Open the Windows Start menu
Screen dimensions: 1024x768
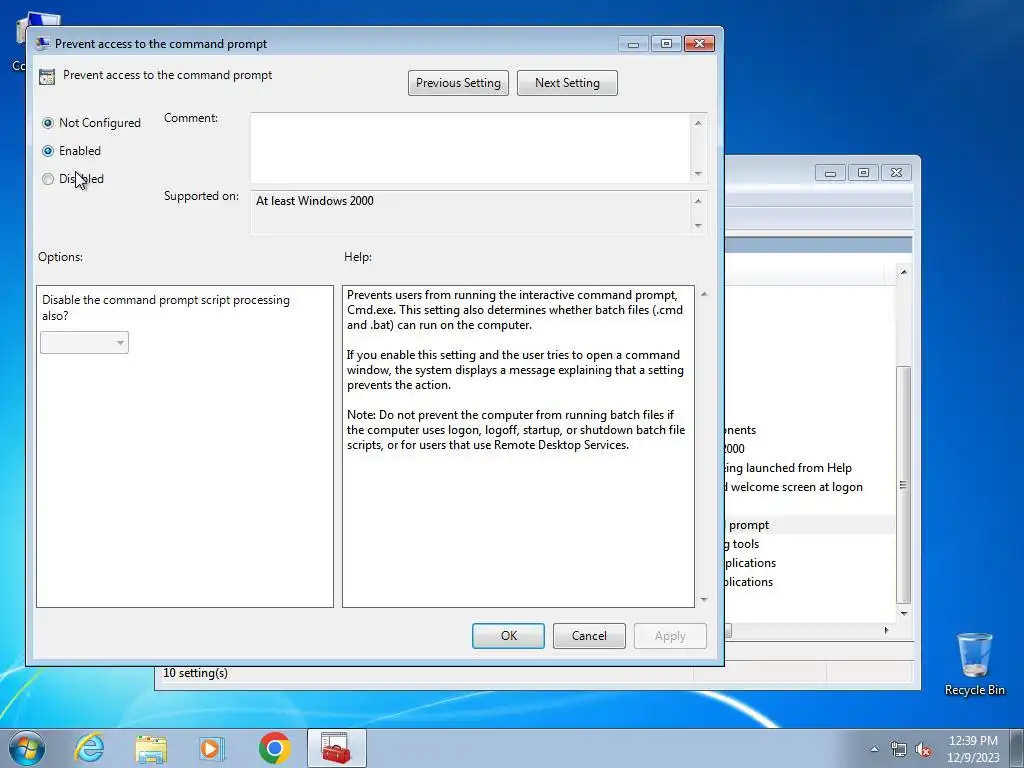tap(27, 748)
